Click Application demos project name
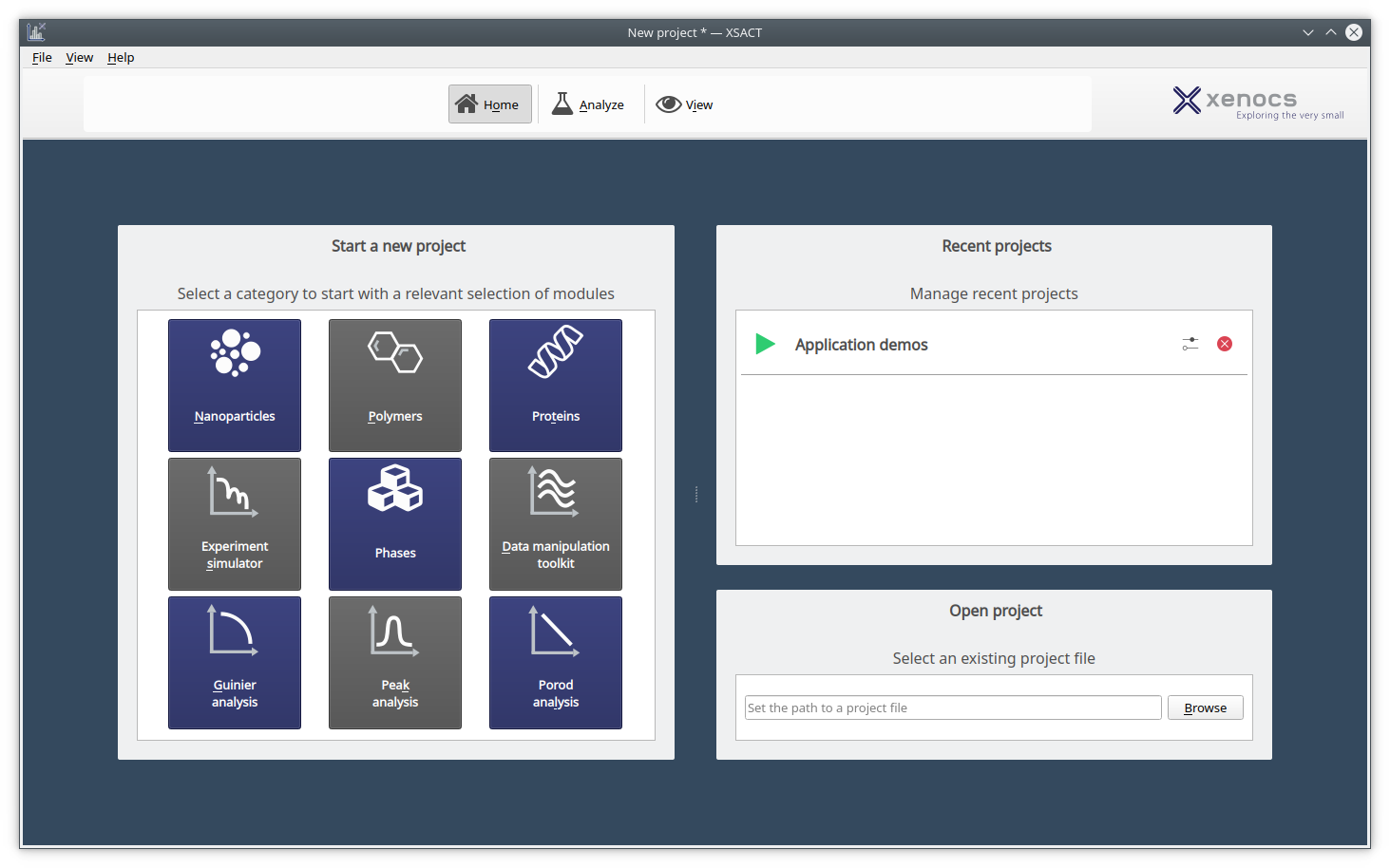1390x868 pixels. 862,345
